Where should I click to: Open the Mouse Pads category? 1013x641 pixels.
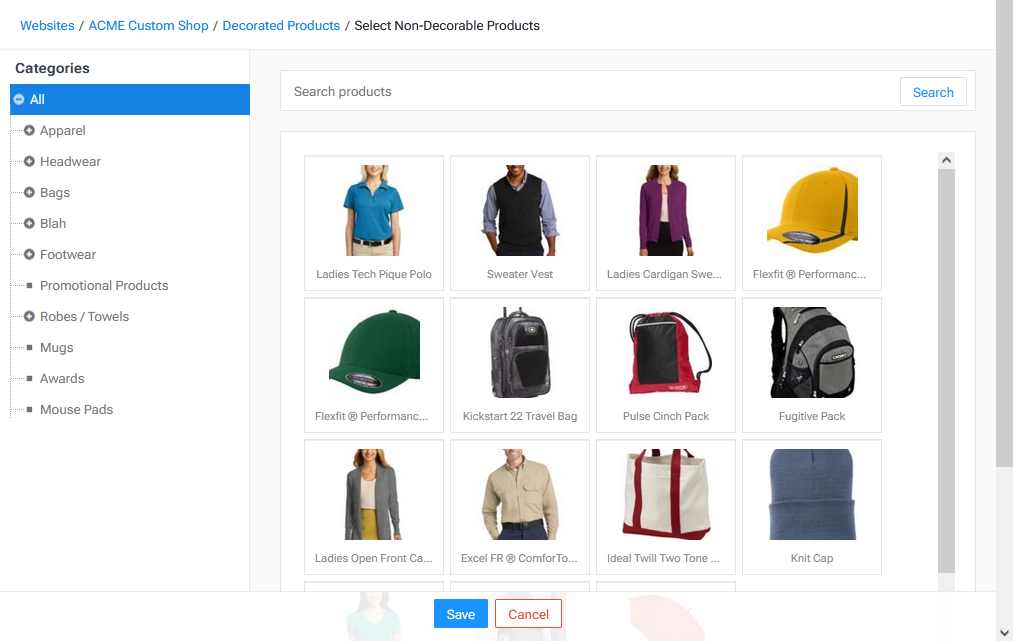76,410
